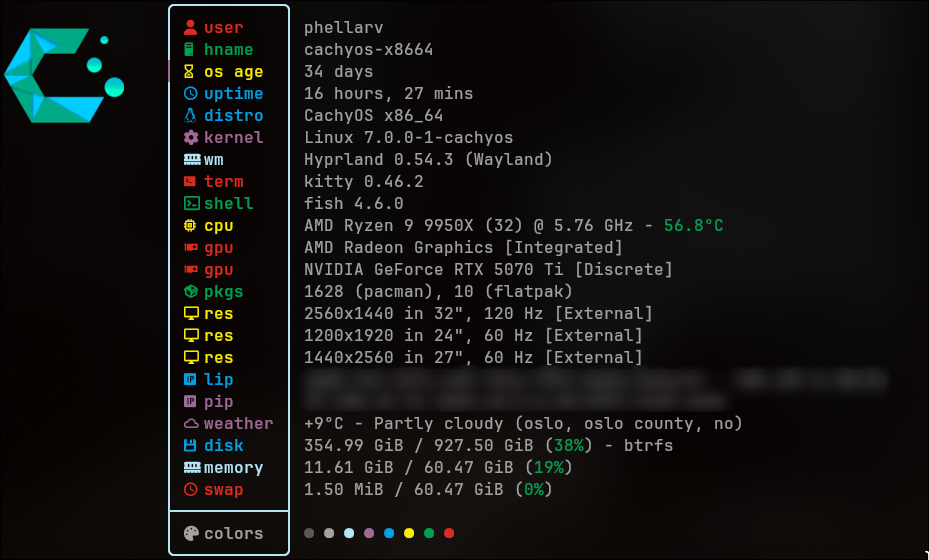This screenshot has height=560, width=929.
Task: Click the purple color dot
Action: pyautogui.click(x=369, y=533)
